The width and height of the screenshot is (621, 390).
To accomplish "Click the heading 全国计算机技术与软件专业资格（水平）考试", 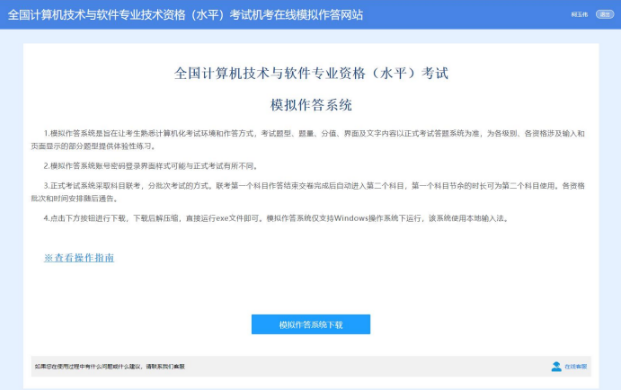I will (311, 73).
